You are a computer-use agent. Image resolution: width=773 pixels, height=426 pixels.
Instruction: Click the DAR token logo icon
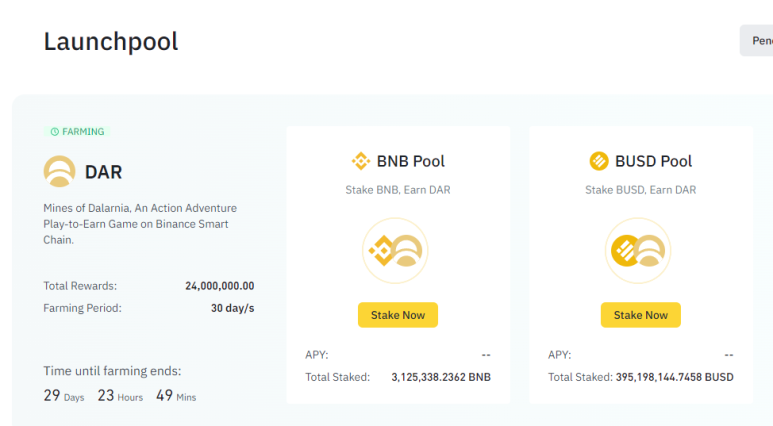point(60,172)
